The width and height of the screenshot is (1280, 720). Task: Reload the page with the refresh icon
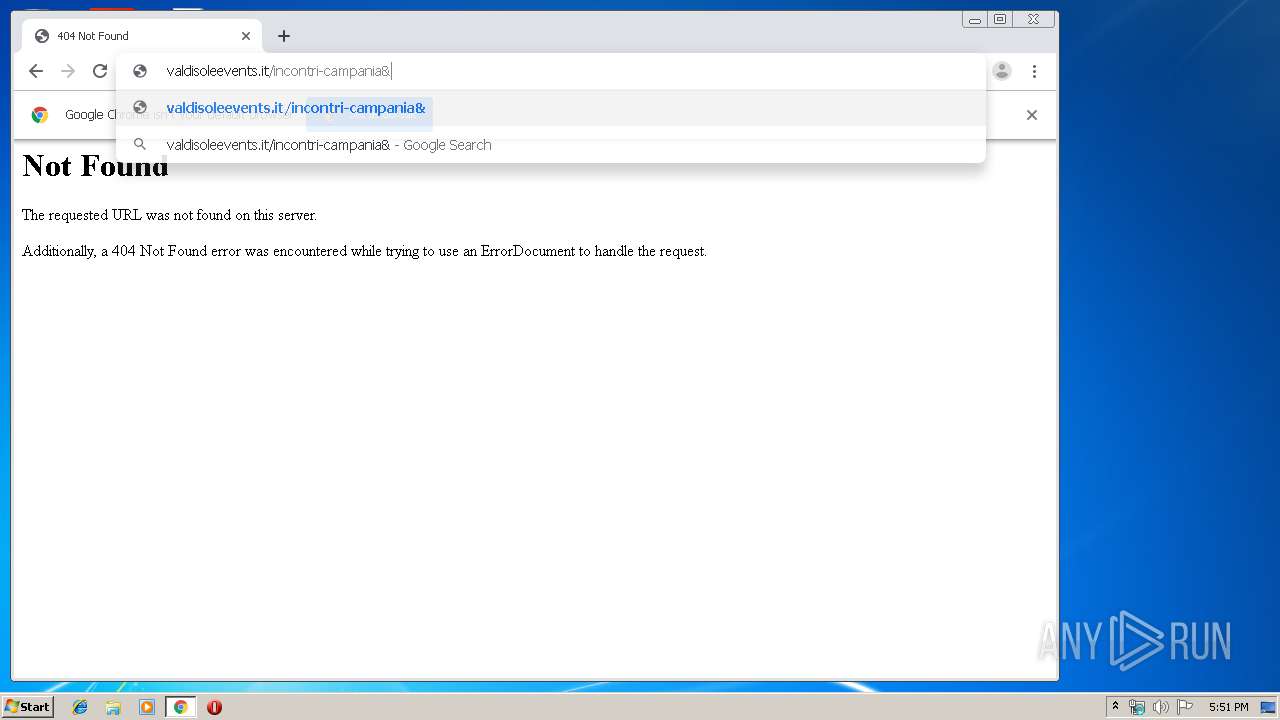(x=100, y=71)
